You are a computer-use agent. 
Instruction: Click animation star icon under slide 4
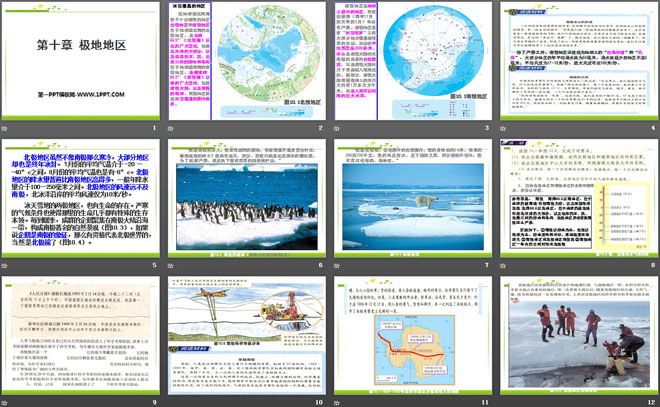[x=503, y=128]
